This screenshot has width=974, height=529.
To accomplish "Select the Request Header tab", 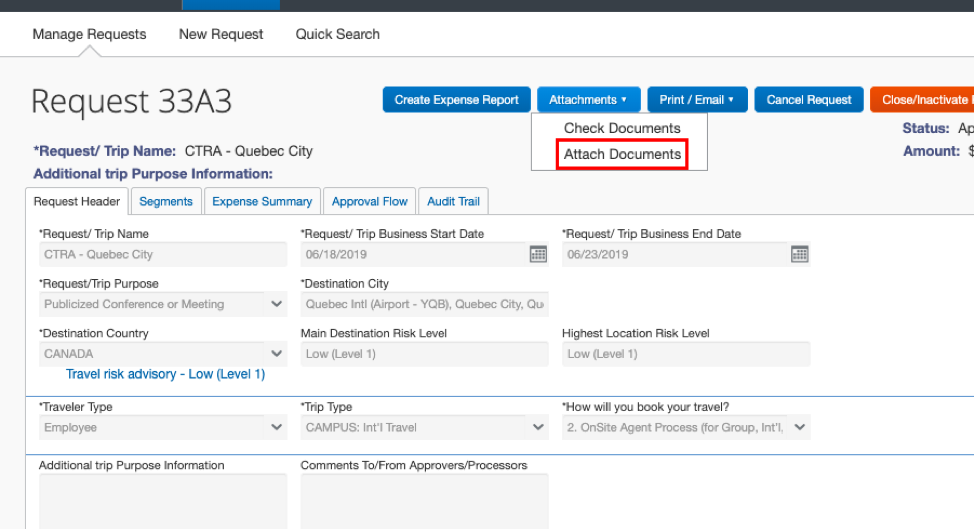I will click(77, 201).
